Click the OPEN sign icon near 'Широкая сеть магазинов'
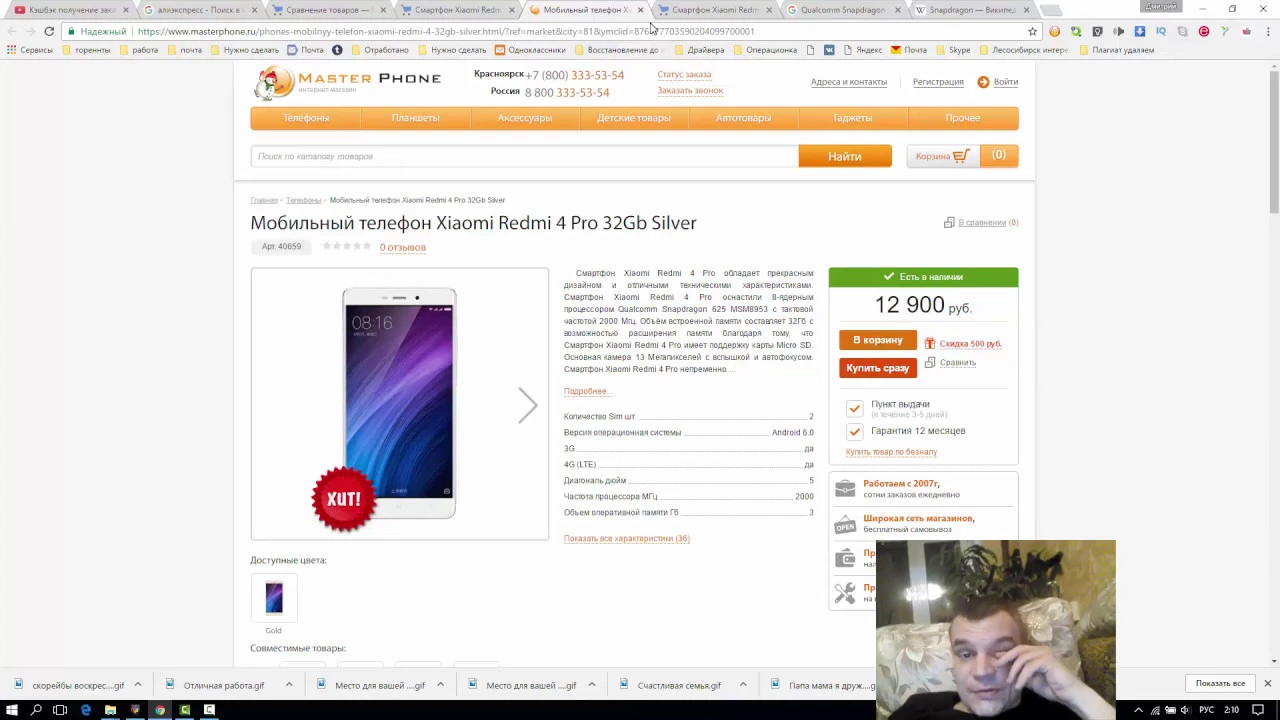The height and width of the screenshot is (720, 1280). click(845, 523)
